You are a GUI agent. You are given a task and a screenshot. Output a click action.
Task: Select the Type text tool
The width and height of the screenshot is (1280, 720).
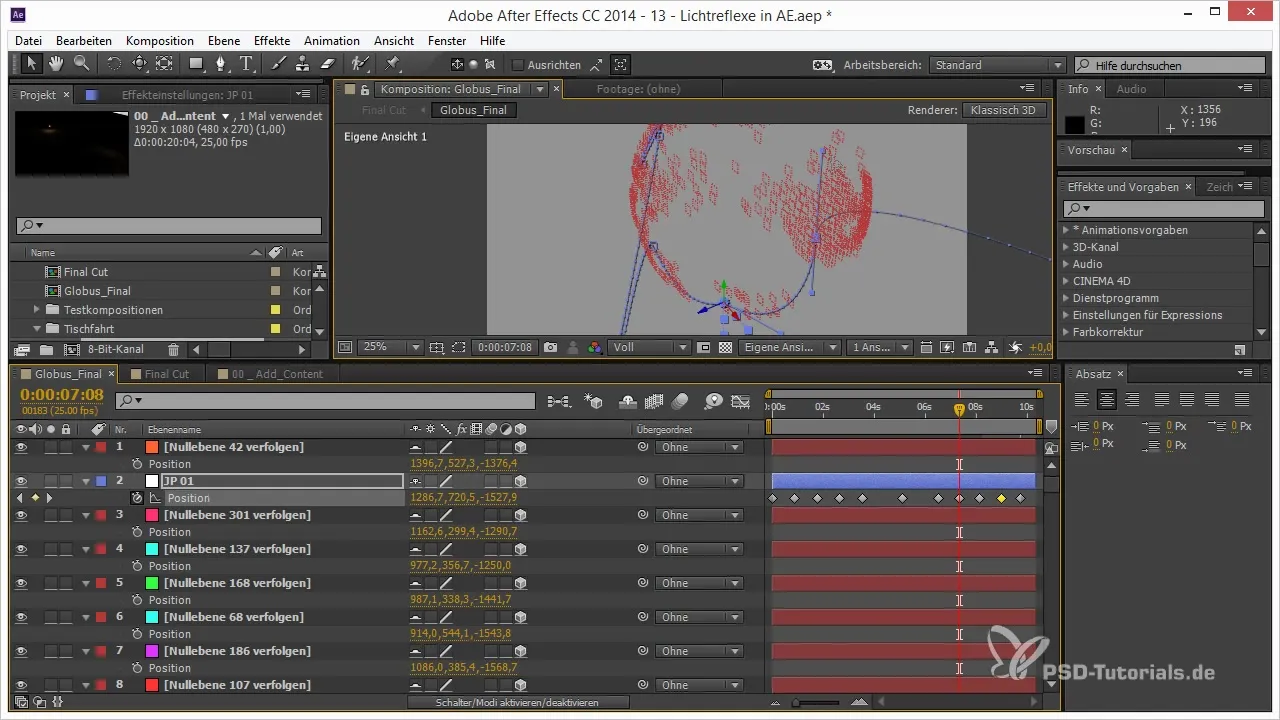pyautogui.click(x=247, y=64)
